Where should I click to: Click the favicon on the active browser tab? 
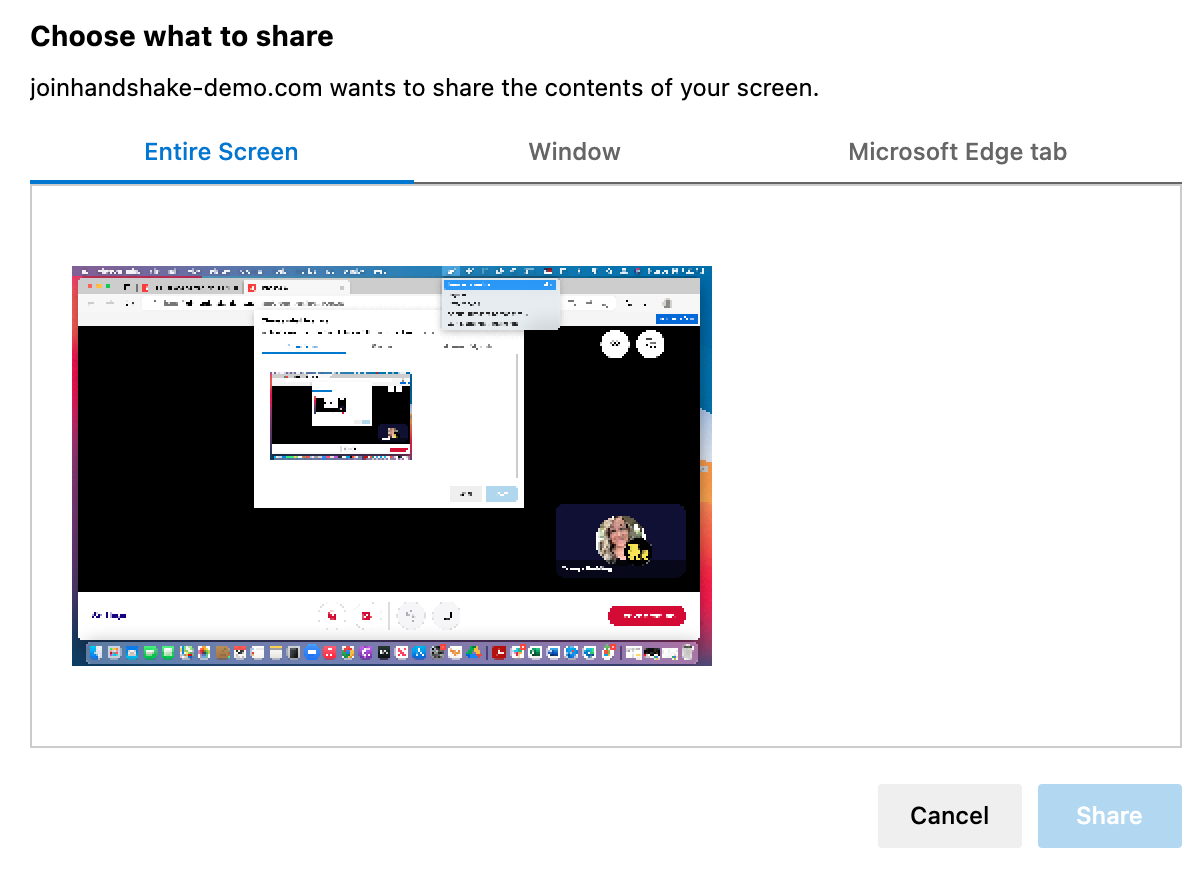click(252, 287)
